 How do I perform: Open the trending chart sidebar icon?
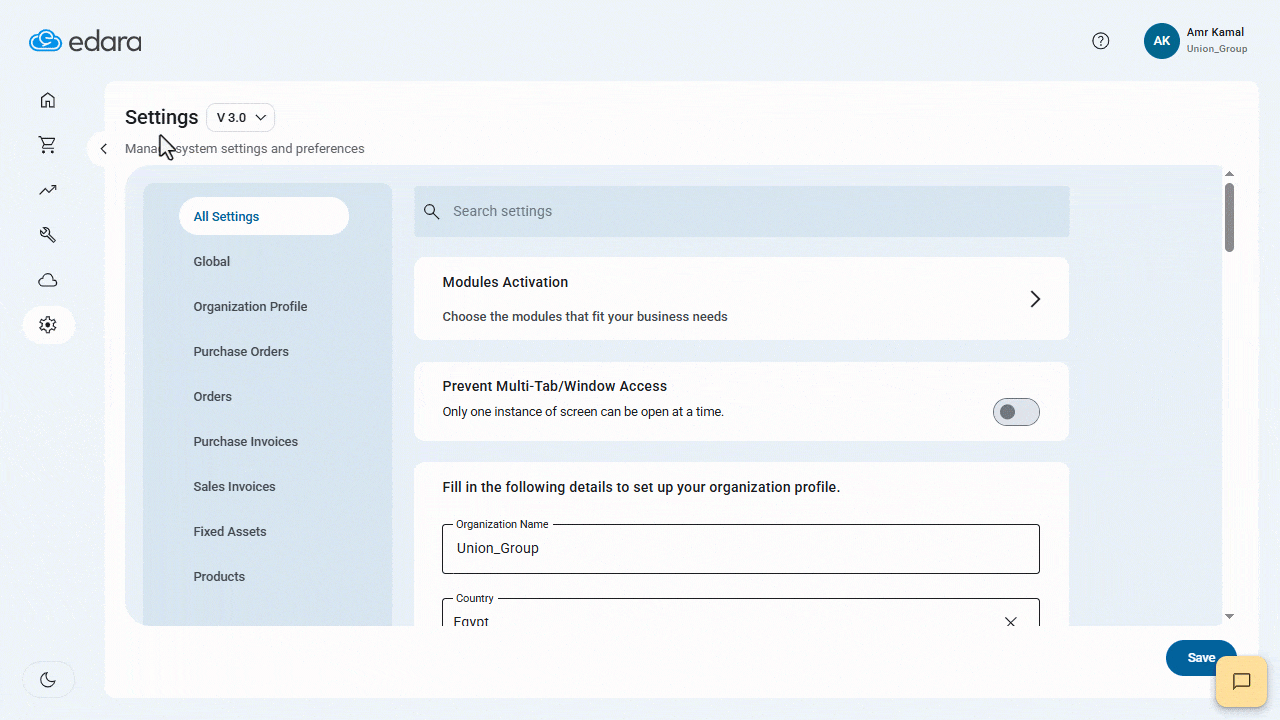click(x=48, y=190)
